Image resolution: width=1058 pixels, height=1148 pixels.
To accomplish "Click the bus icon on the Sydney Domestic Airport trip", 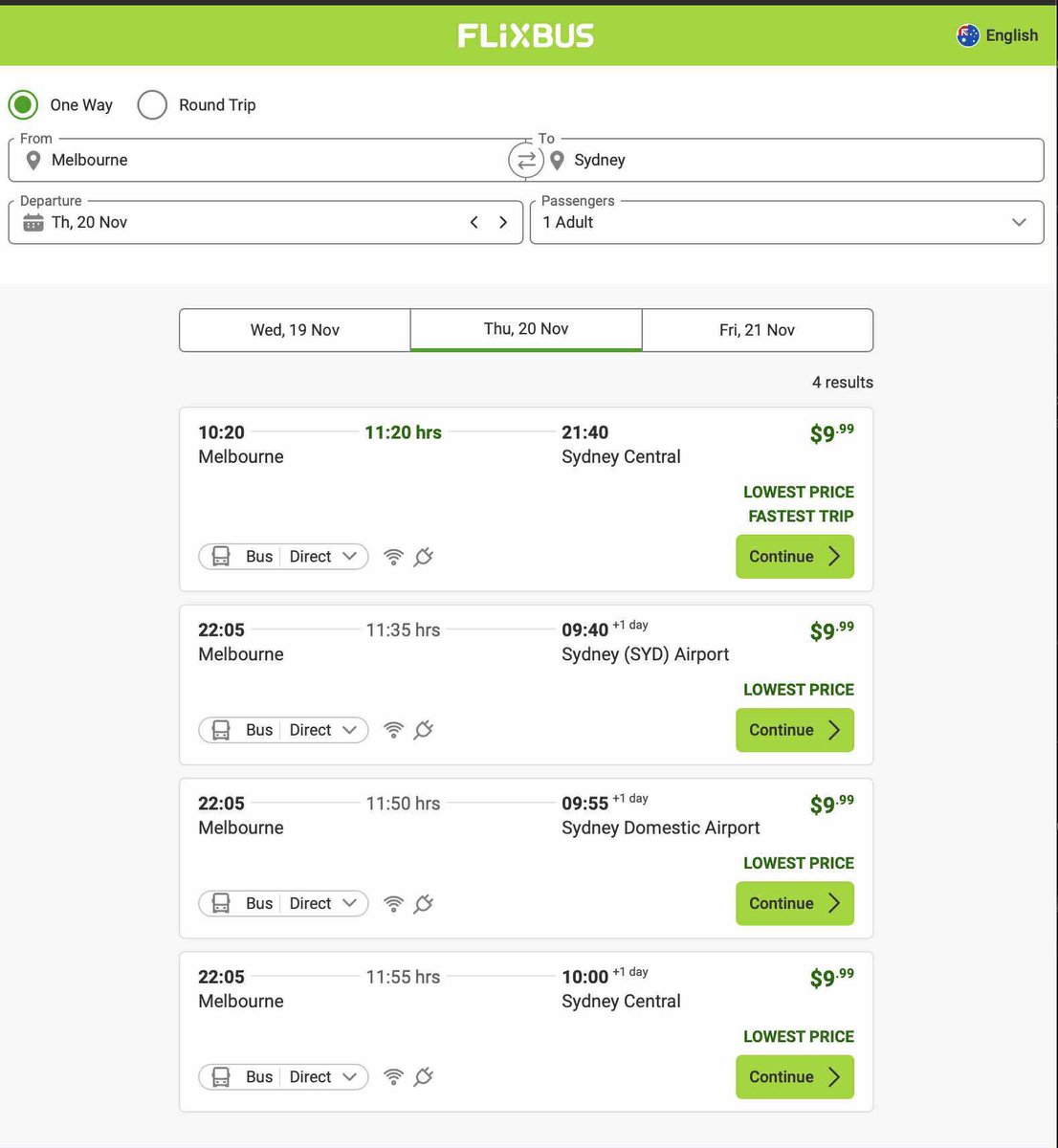I will click(x=221, y=903).
